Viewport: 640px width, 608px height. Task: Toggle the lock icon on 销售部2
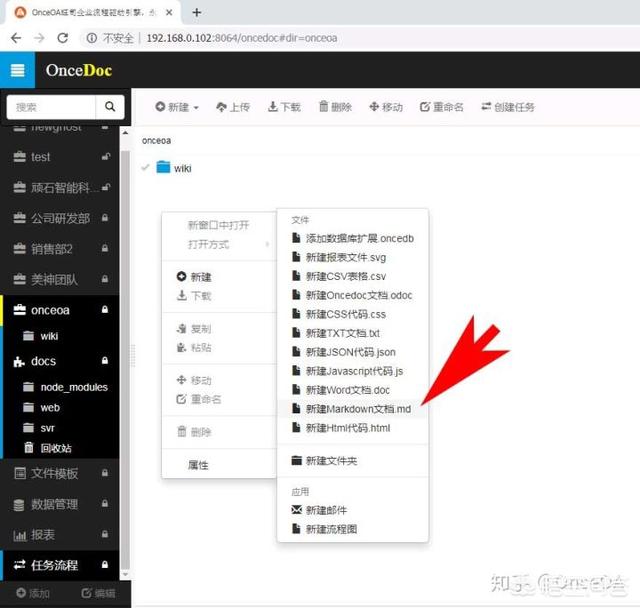tap(105, 249)
